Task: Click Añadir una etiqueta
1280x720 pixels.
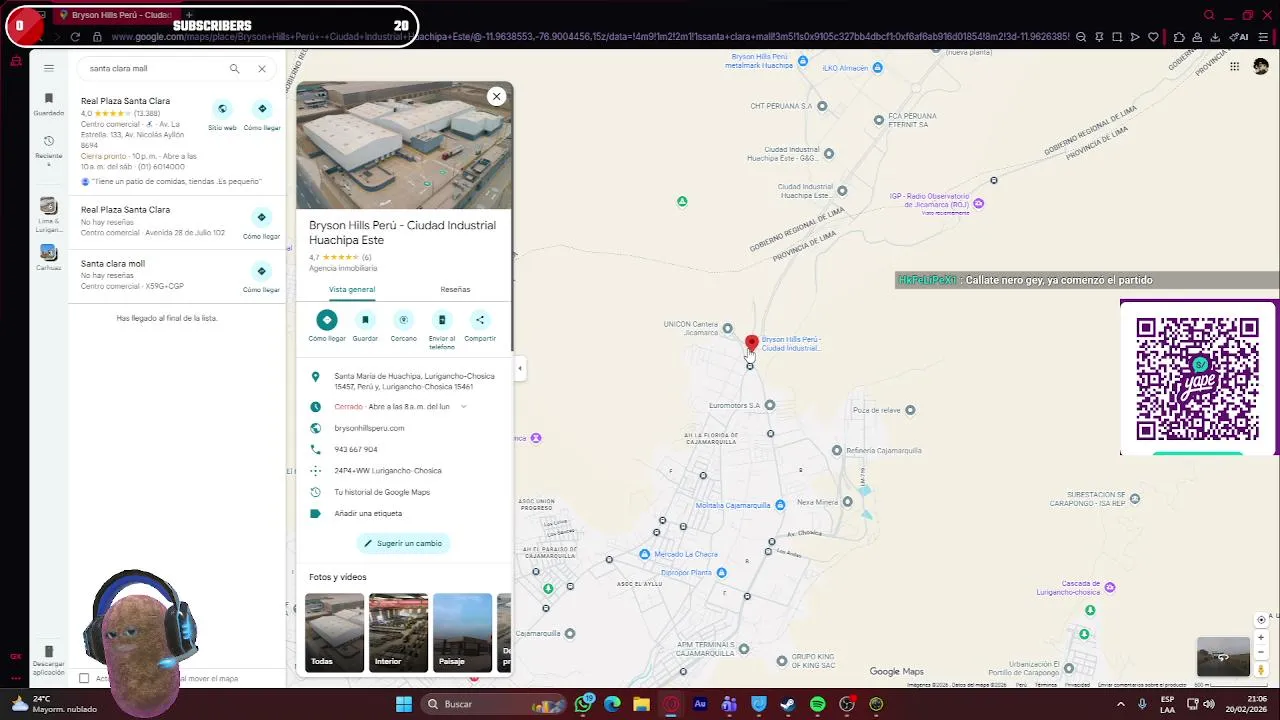Action: click(x=368, y=513)
